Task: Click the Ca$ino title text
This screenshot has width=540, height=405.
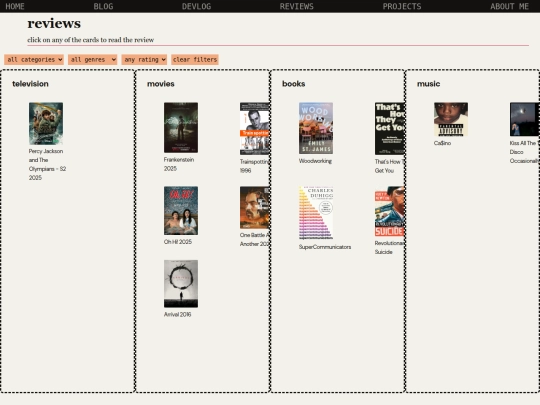Action: tap(442, 143)
